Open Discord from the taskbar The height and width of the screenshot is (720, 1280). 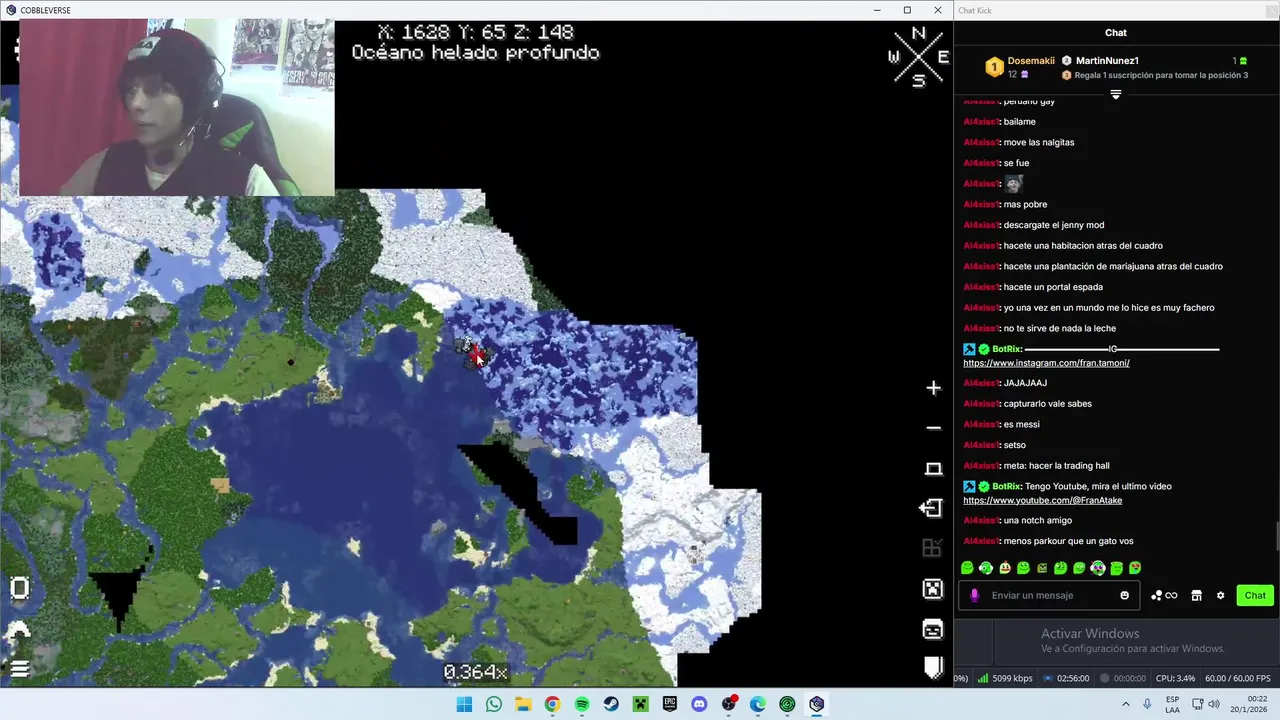[x=699, y=704]
